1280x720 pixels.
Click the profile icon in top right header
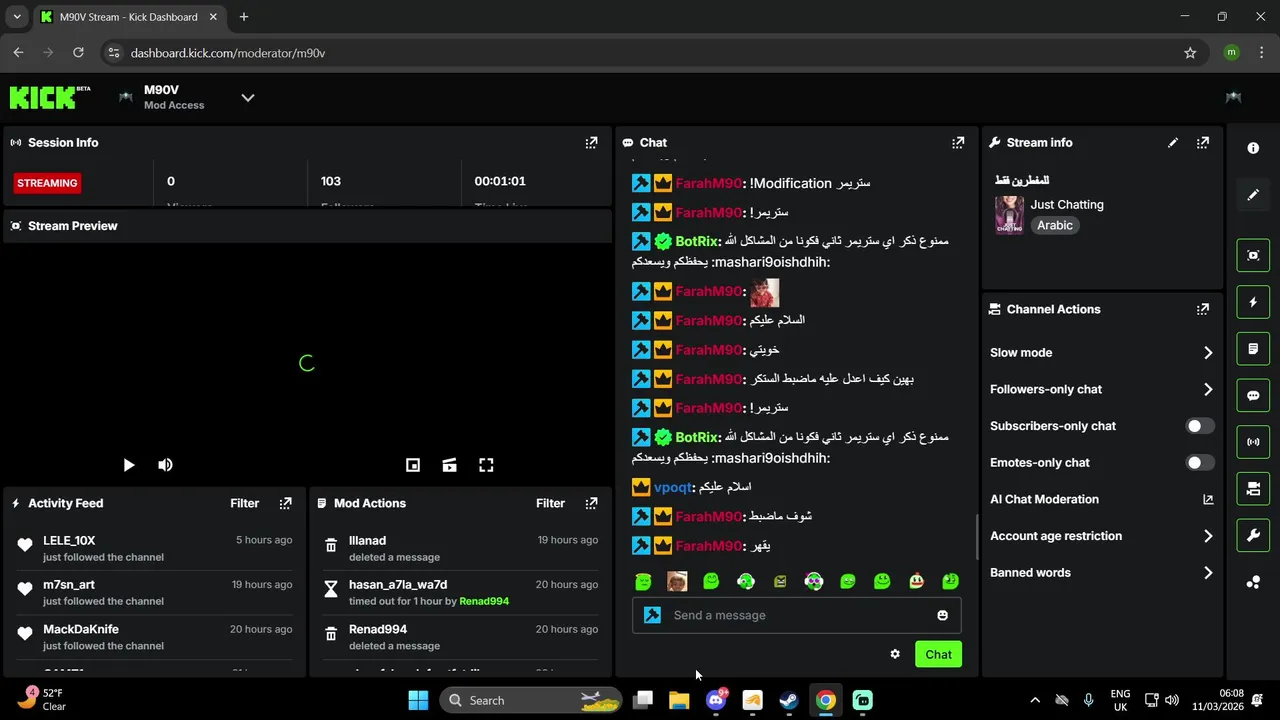(1233, 97)
